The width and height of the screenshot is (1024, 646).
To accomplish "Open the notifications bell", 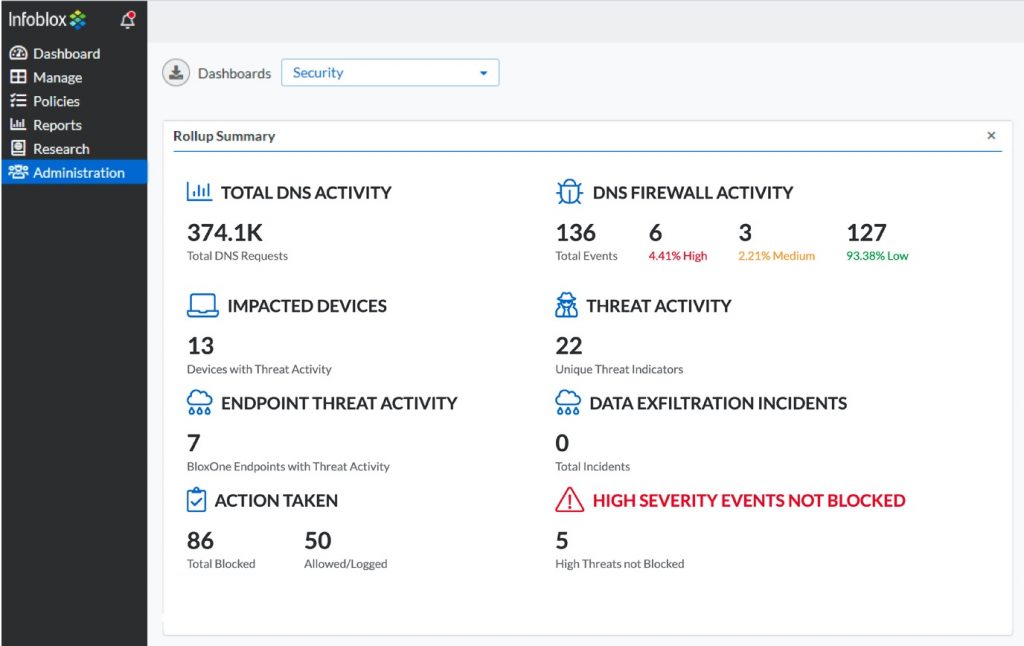I will point(127,19).
